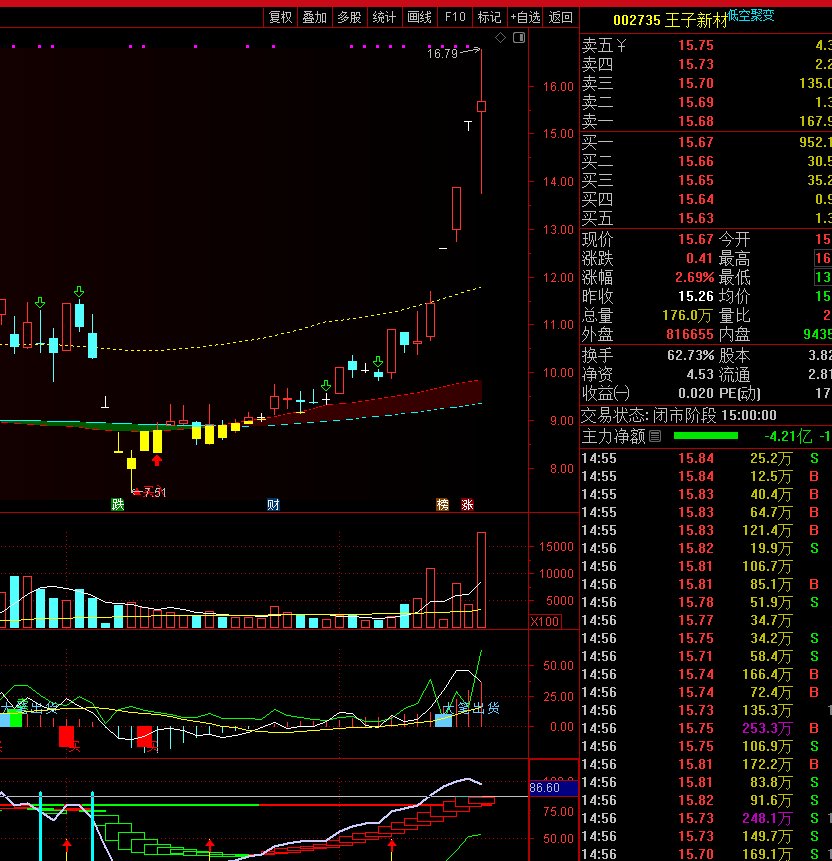The image size is (832, 861).
Task: Click the 复权 toolbar button
Action: pos(280,17)
